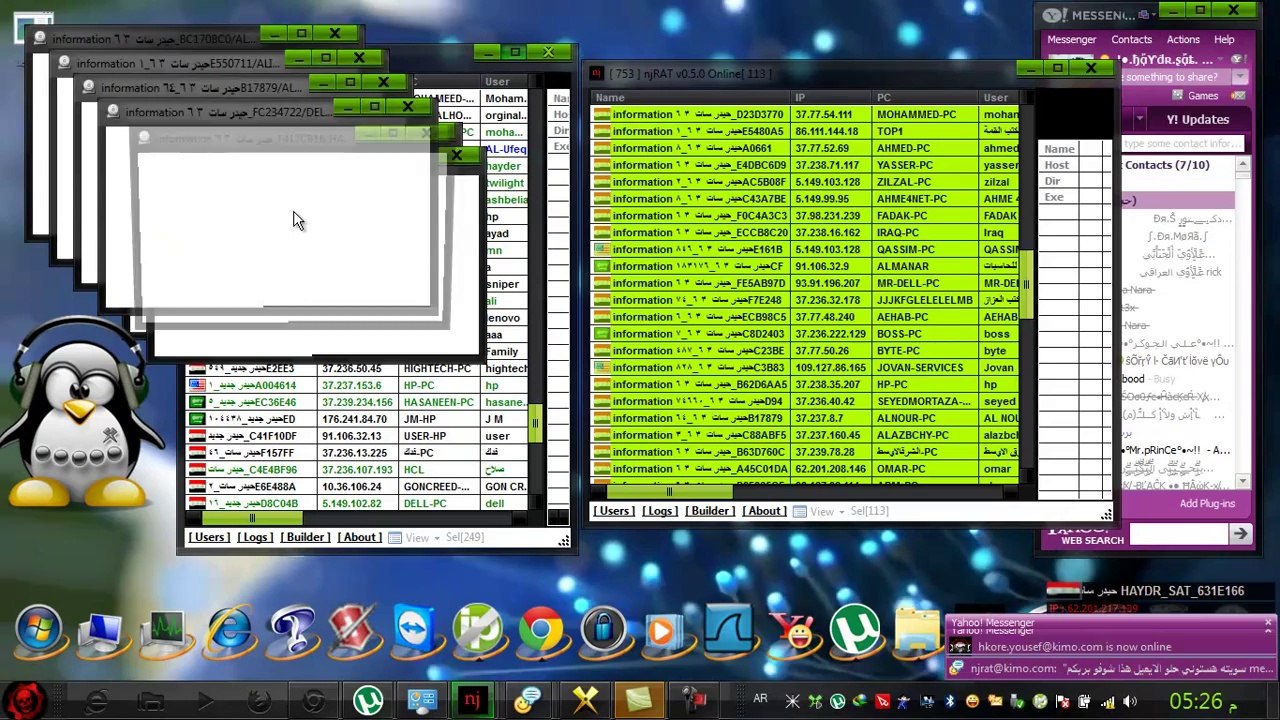Open the Actions menu in Messenger
This screenshot has width=1280, height=720.
tap(1183, 40)
